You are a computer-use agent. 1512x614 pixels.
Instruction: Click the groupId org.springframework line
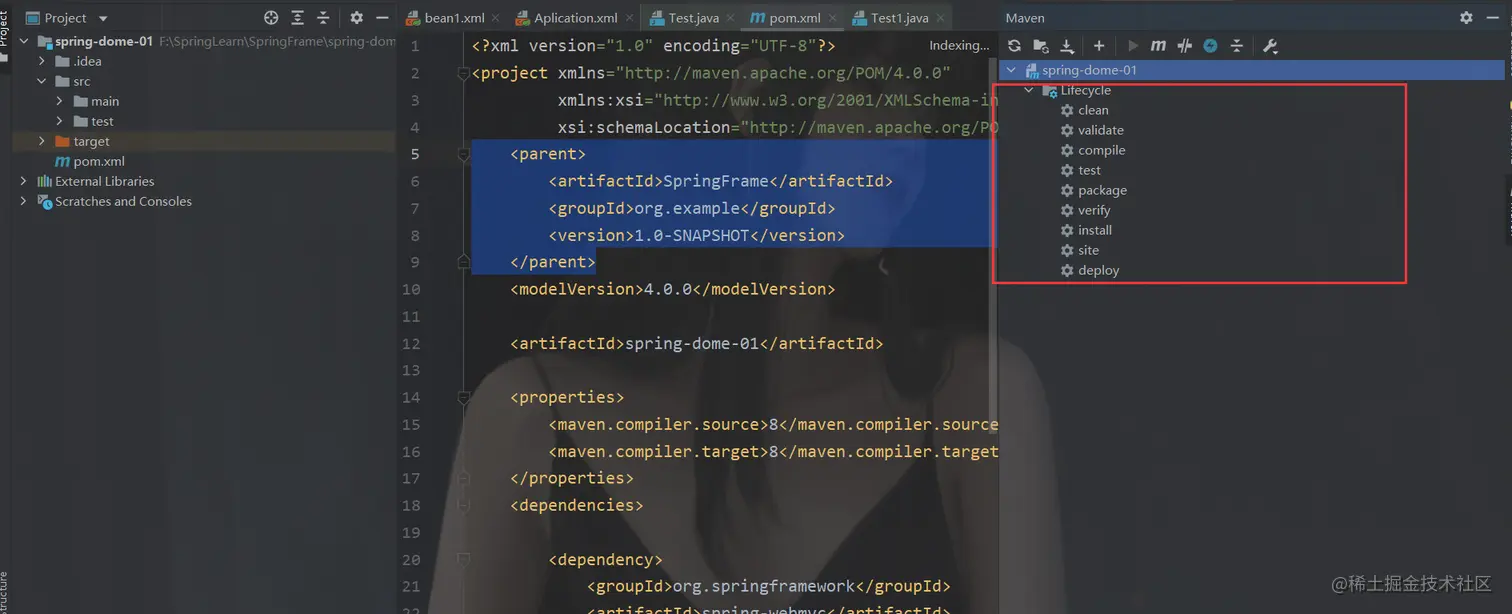coord(768,586)
